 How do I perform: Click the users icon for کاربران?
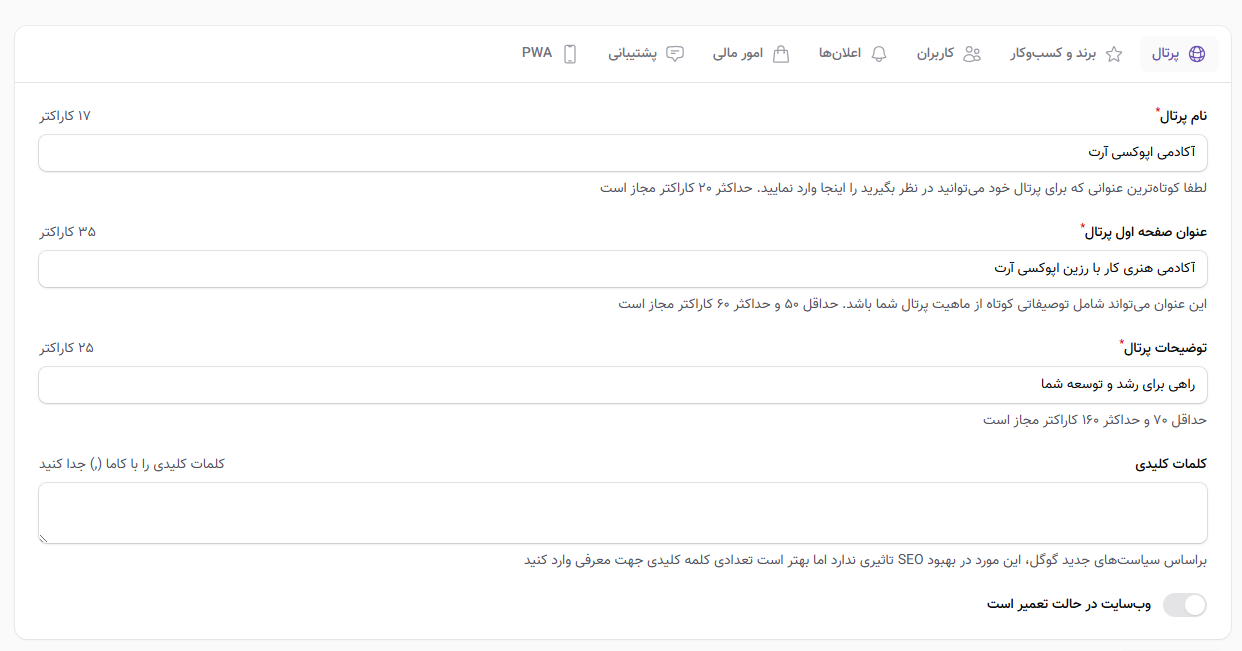[972, 54]
